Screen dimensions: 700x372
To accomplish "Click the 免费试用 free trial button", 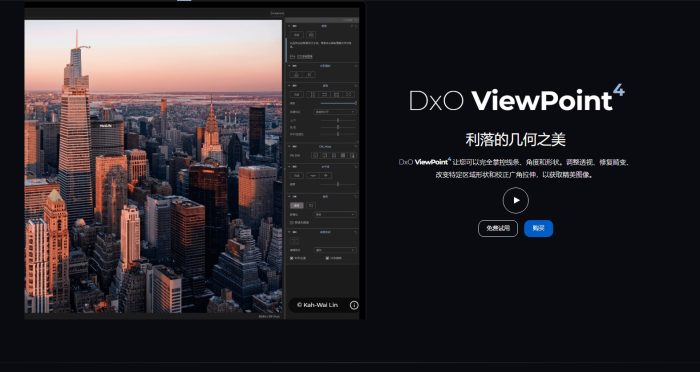I will point(498,228).
